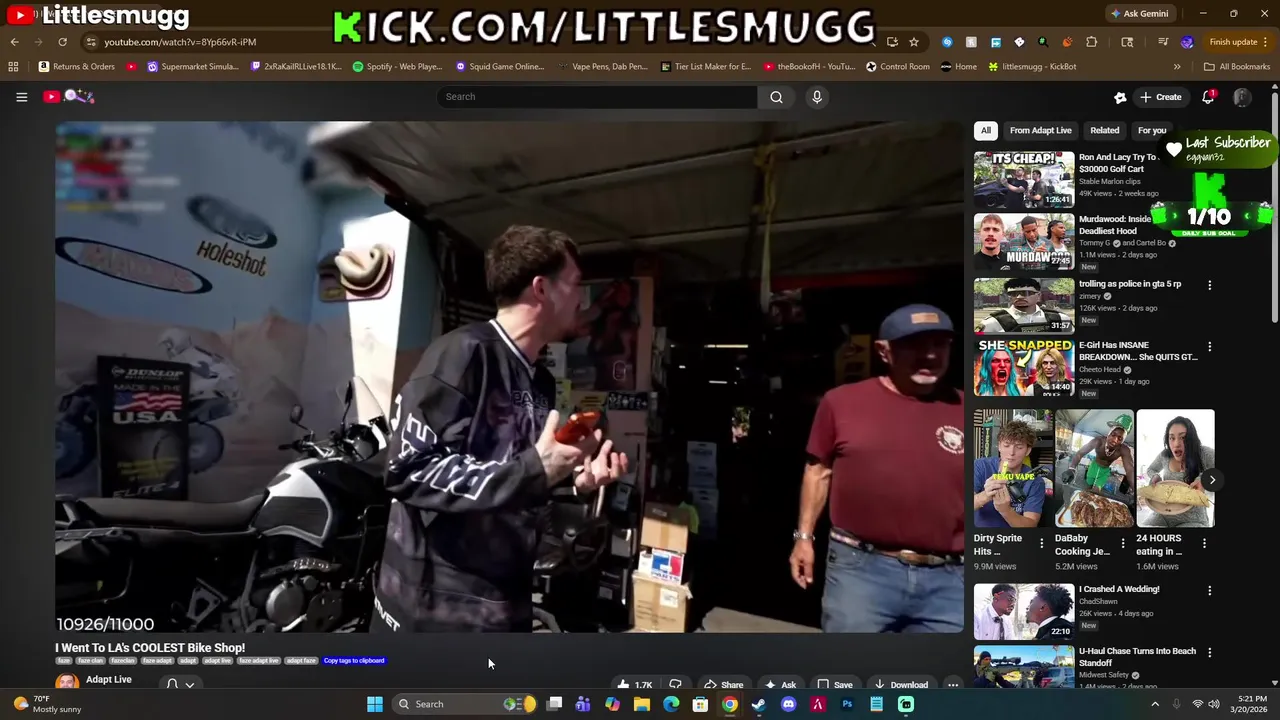This screenshot has width=1280, height=720.
Task: Click the Create button
Action: [1160, 97]
